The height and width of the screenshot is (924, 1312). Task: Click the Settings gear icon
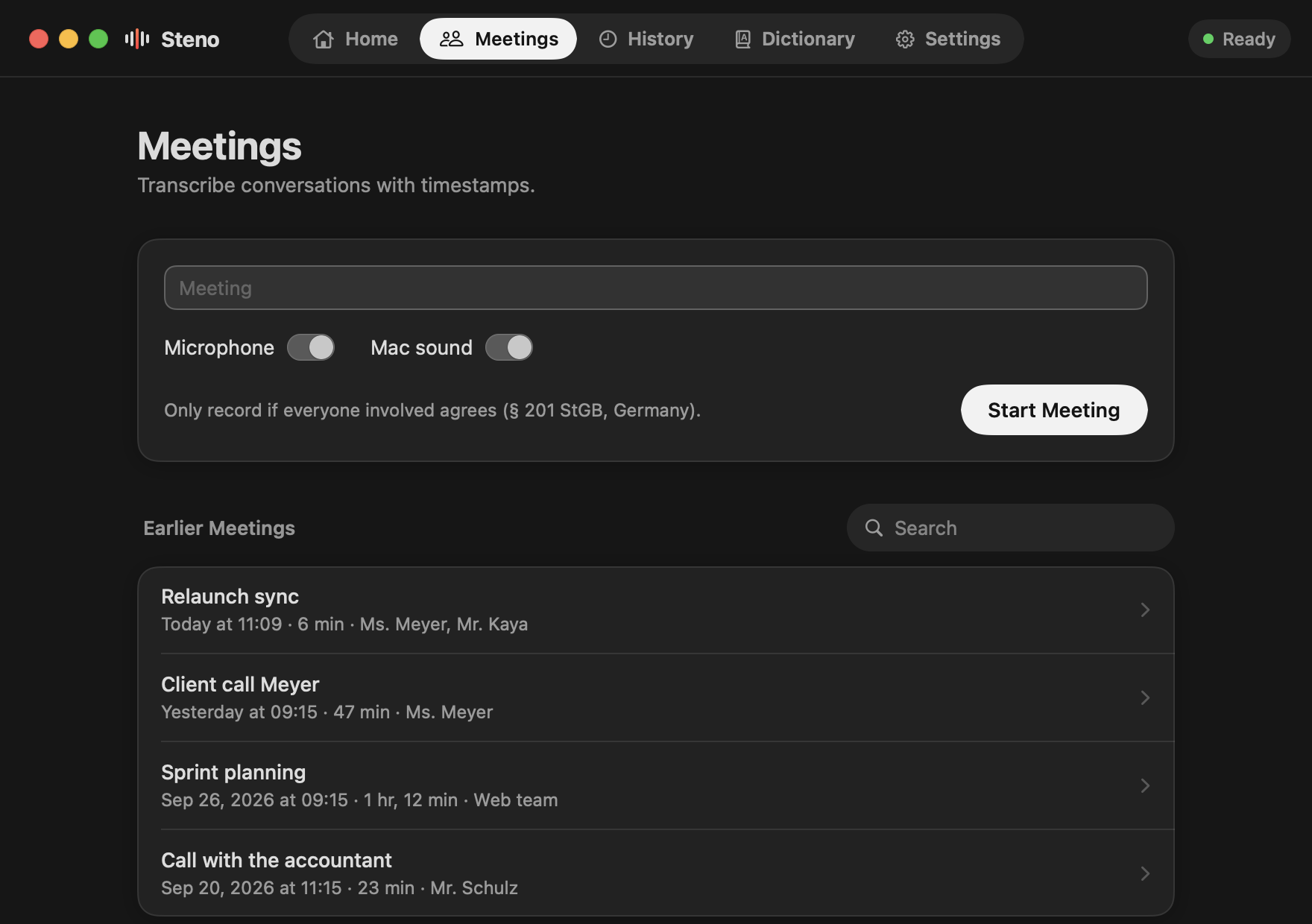tap(905, 39)
